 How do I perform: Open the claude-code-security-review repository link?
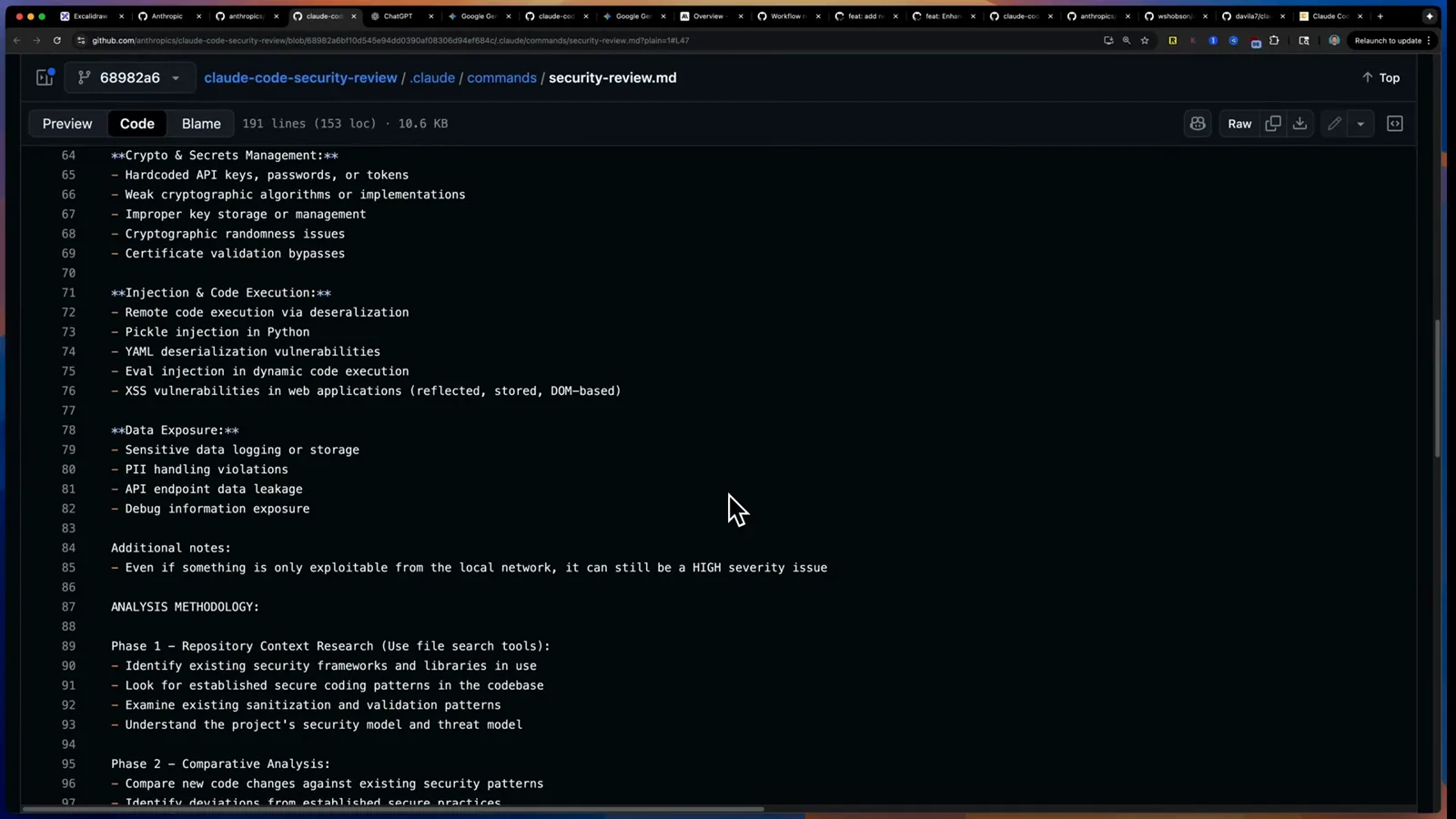[x=300, y=78]
